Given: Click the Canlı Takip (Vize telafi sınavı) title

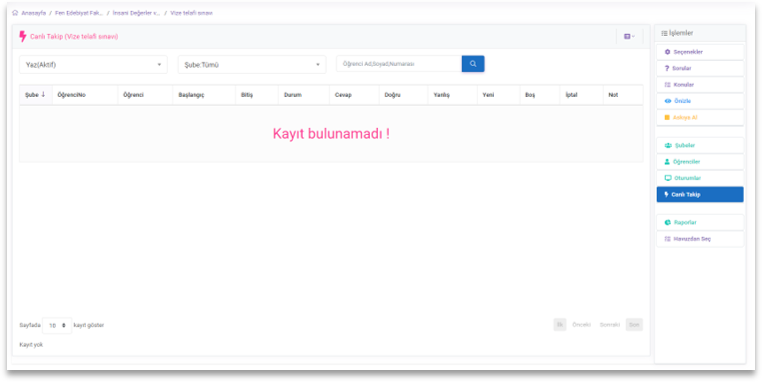Looking at the screenshot, I should (x=74, y=36).
